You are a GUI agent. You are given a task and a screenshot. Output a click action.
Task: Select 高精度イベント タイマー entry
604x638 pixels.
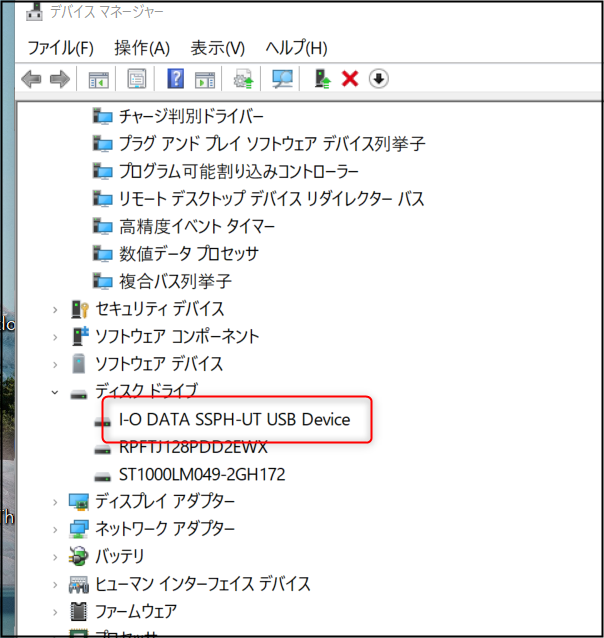click(197, 226)
